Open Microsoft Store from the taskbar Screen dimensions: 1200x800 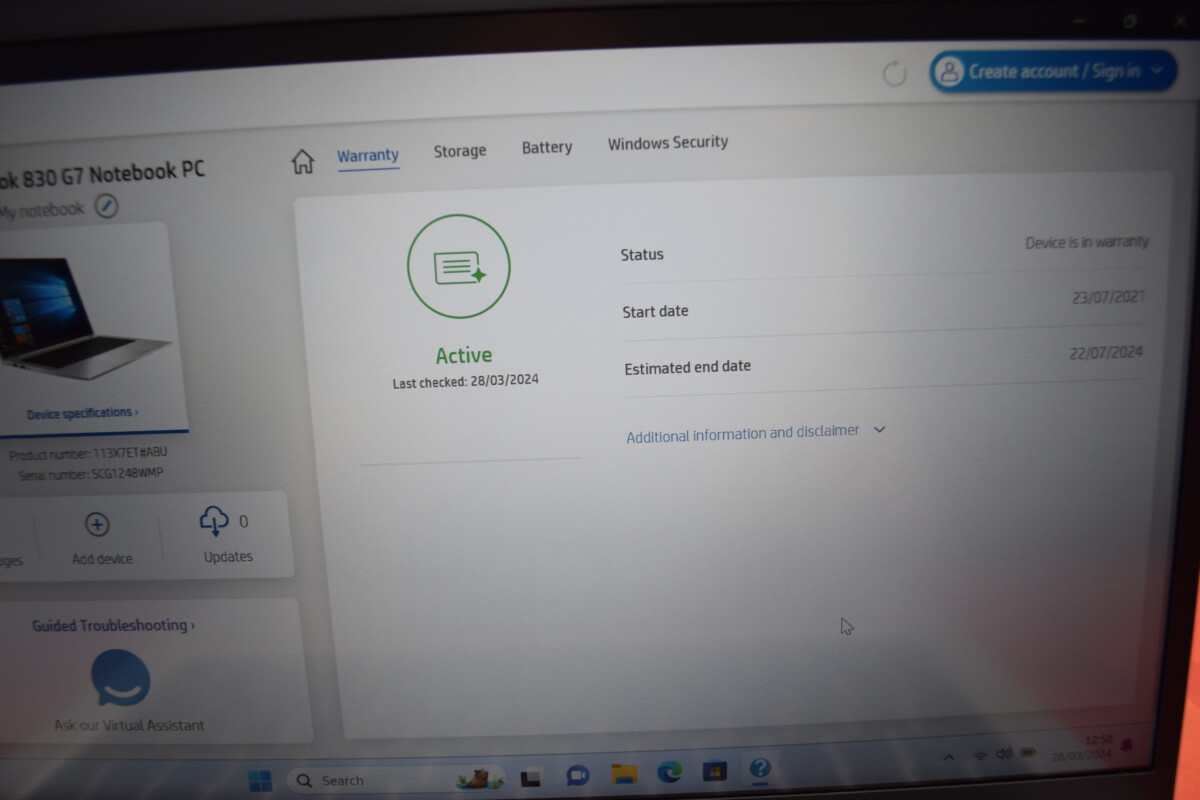[x=714, y=771]
